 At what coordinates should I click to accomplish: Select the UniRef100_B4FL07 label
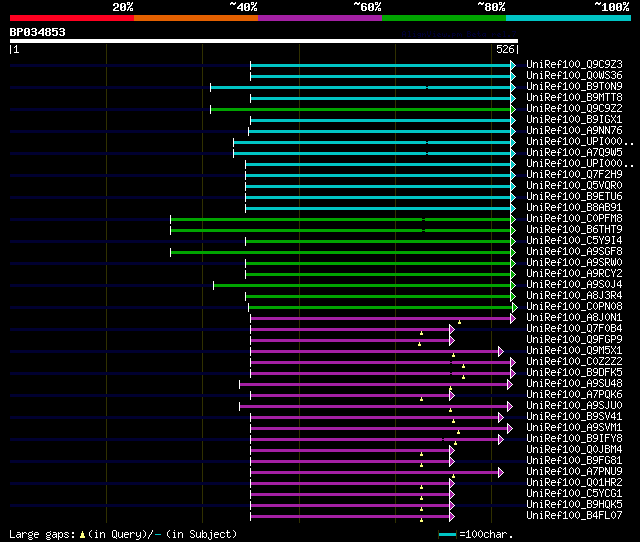pos(574,516)
